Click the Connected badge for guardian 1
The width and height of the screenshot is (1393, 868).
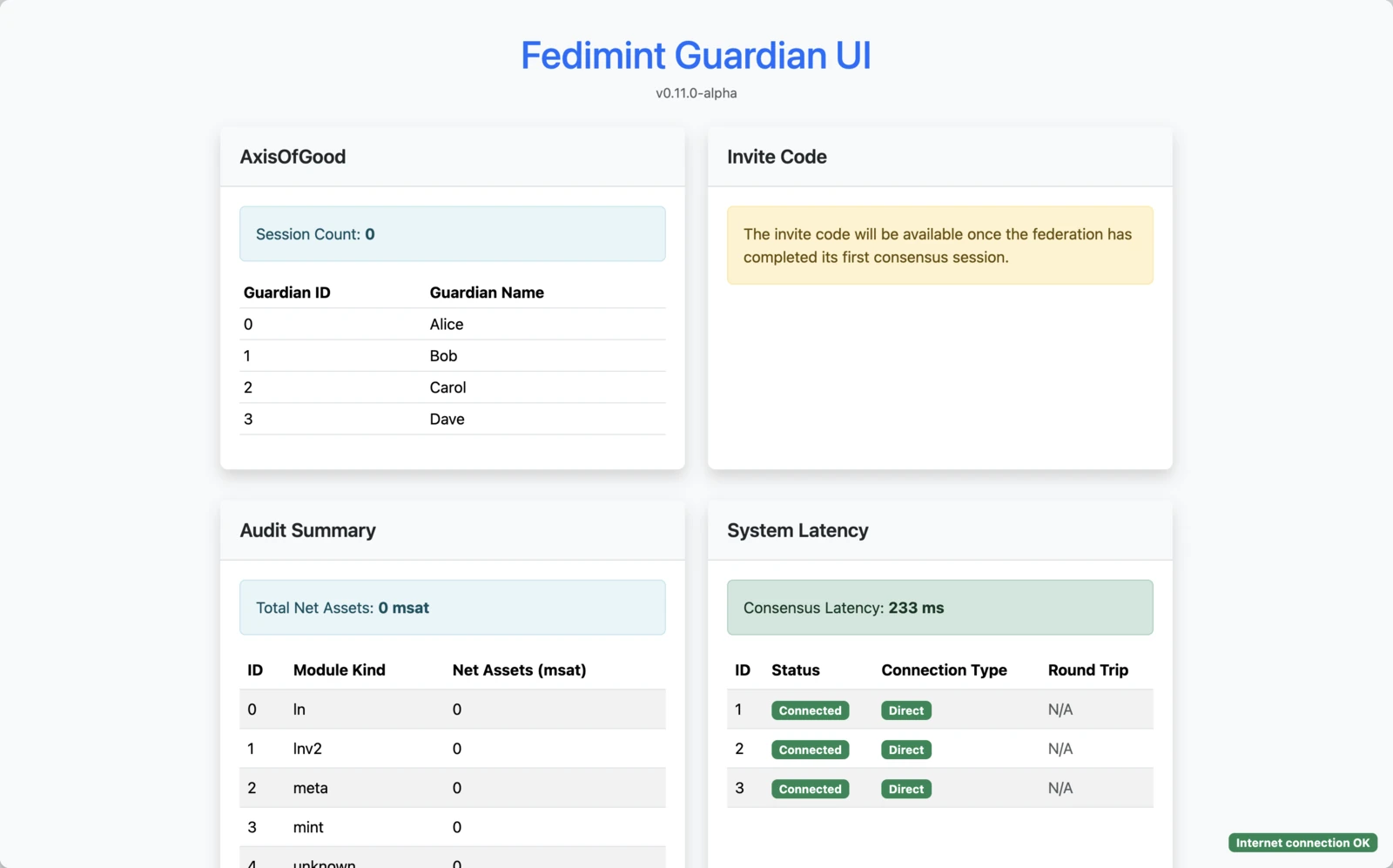click(810, 710)
